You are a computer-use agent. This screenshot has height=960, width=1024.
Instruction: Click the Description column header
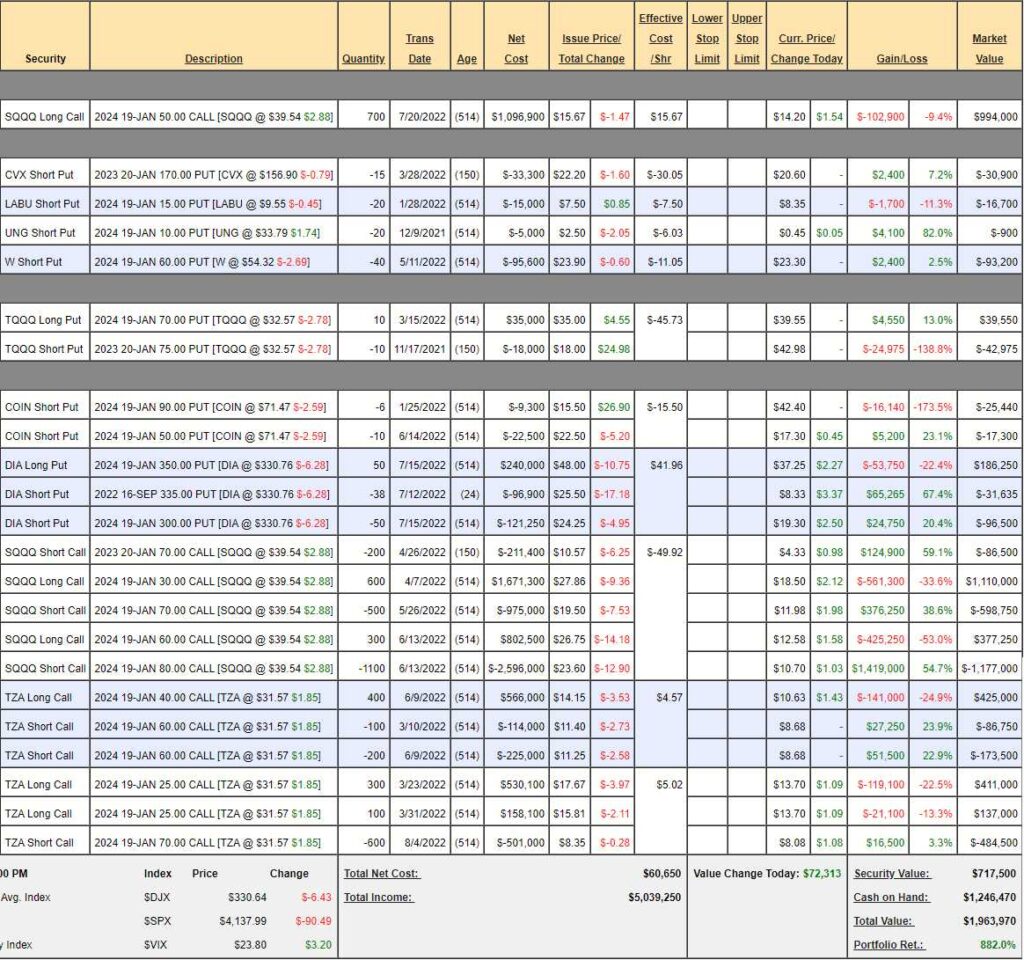click(x=213, y=58)
